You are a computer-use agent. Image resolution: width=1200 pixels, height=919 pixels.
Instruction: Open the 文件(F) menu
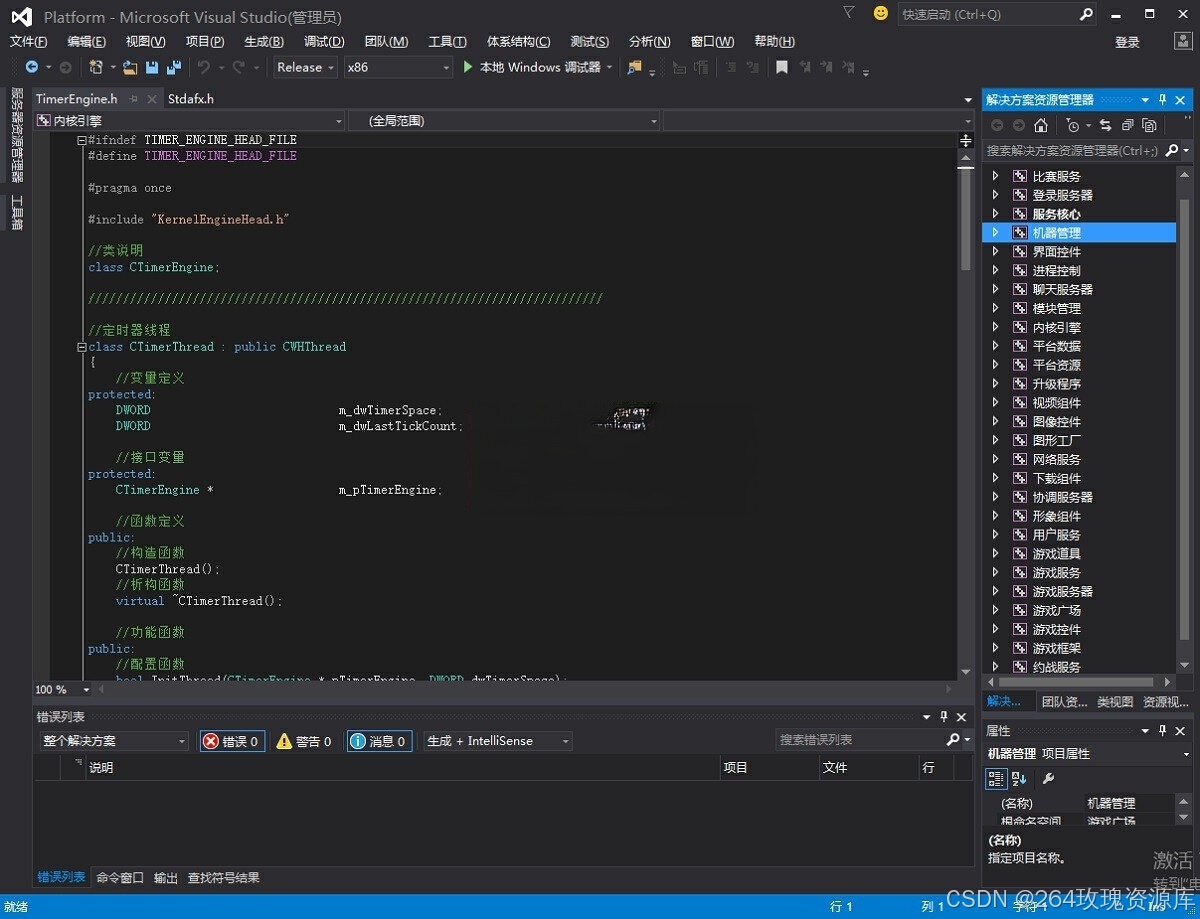pos(29,41)
